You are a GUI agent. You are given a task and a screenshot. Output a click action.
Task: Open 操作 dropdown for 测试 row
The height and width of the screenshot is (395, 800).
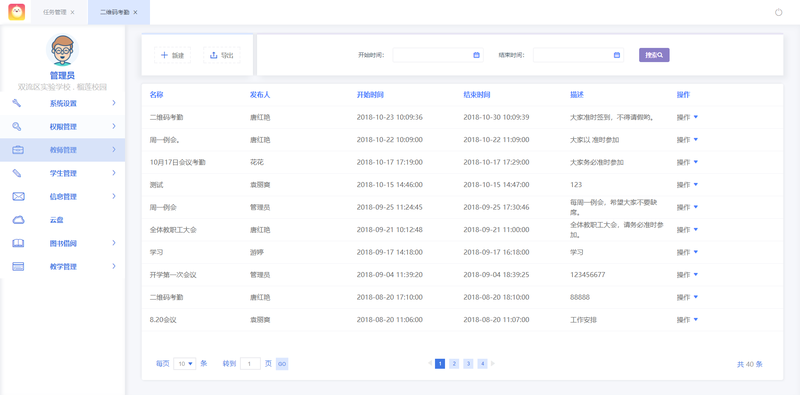point(687,185)
